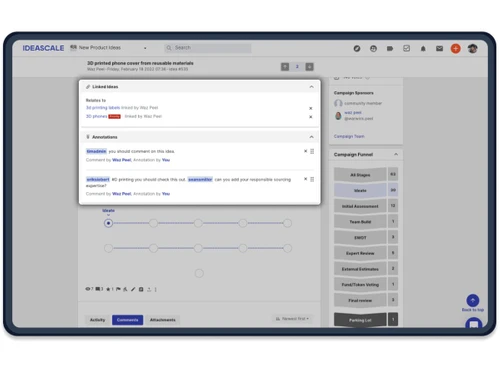Remove the '3d printing labels' linked idea
500x375 pixels.
click(x=311, y=108)
